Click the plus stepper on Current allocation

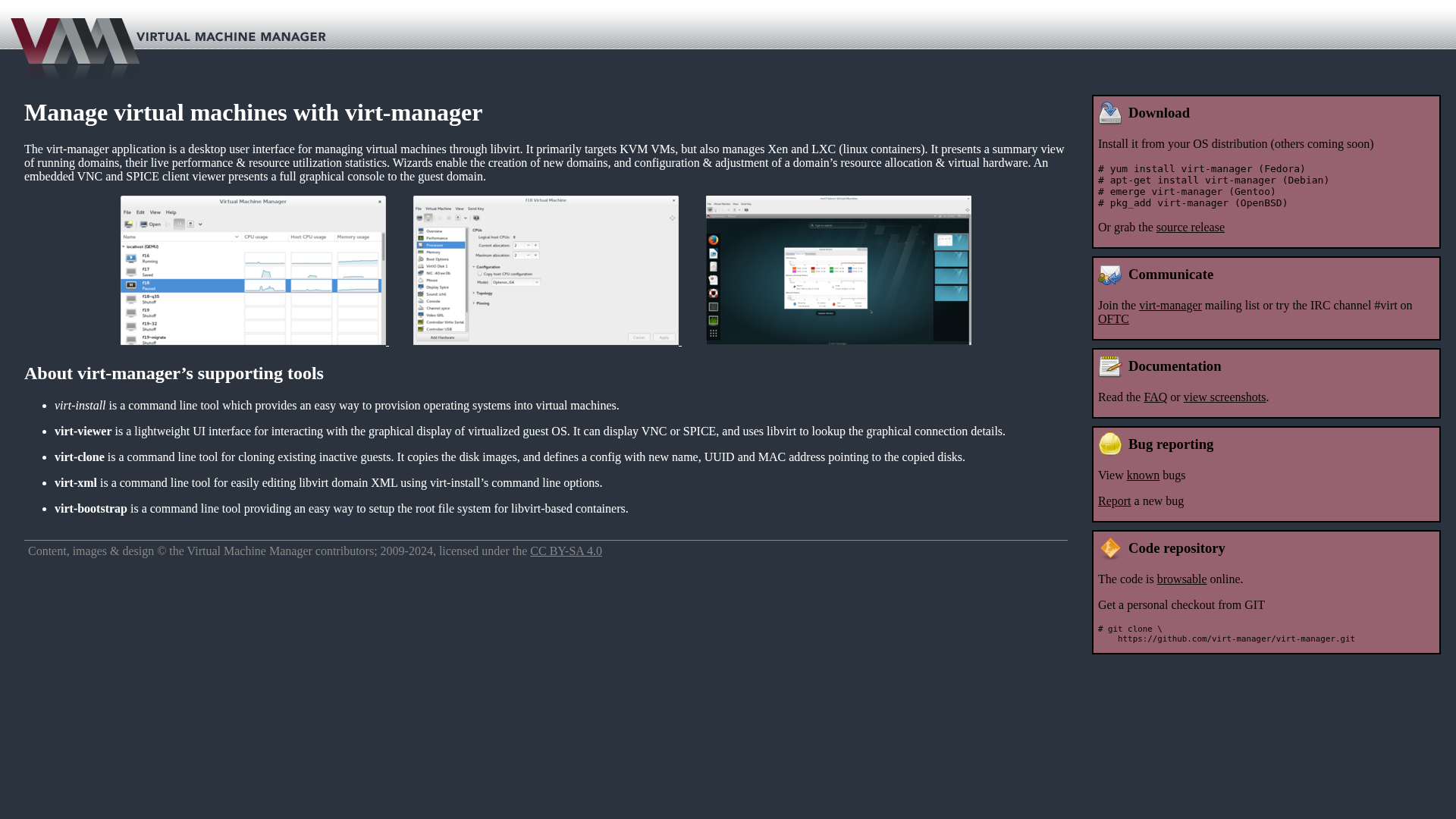tap(535, 245)
